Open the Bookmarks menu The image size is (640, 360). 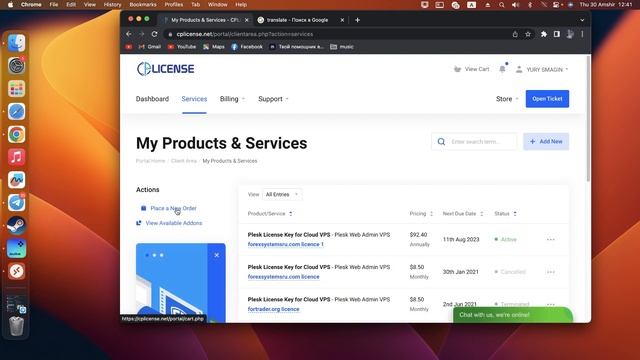pyautogui.click(x=143, y=5)
